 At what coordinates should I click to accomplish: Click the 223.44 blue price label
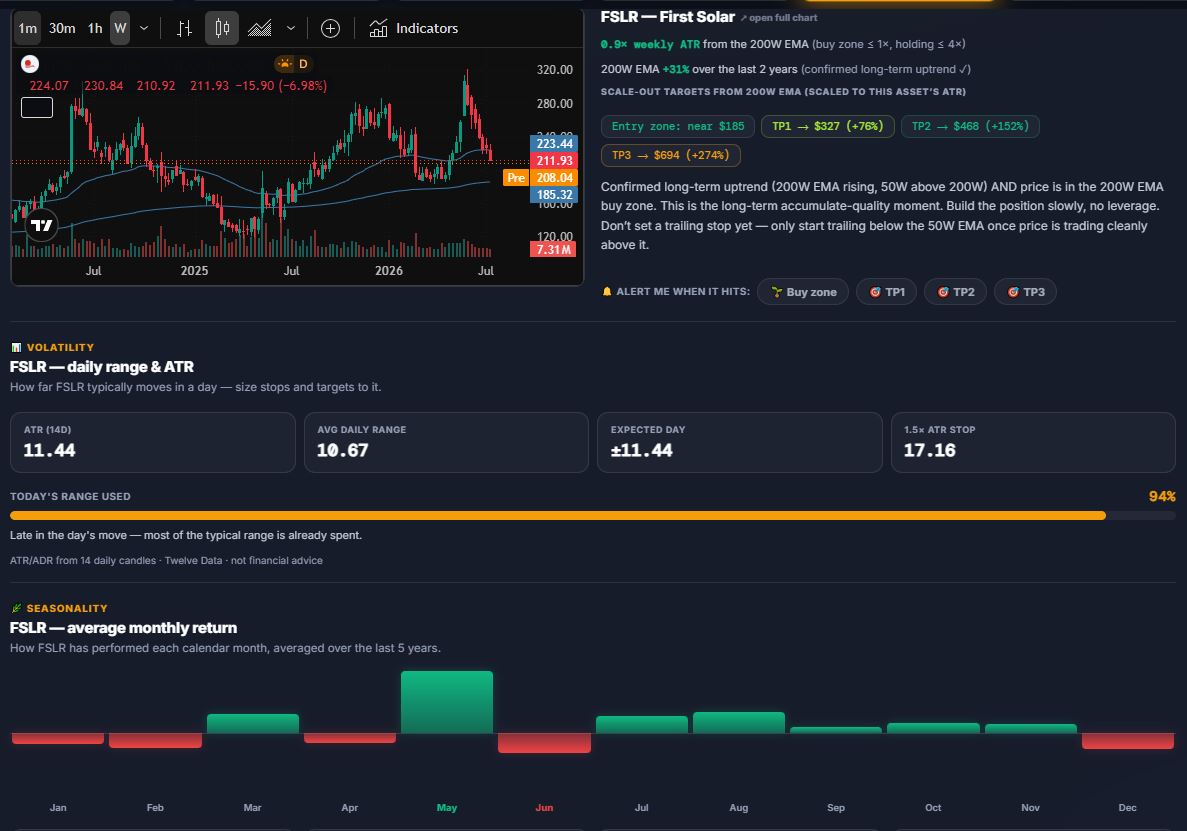(x=554, y=143)
